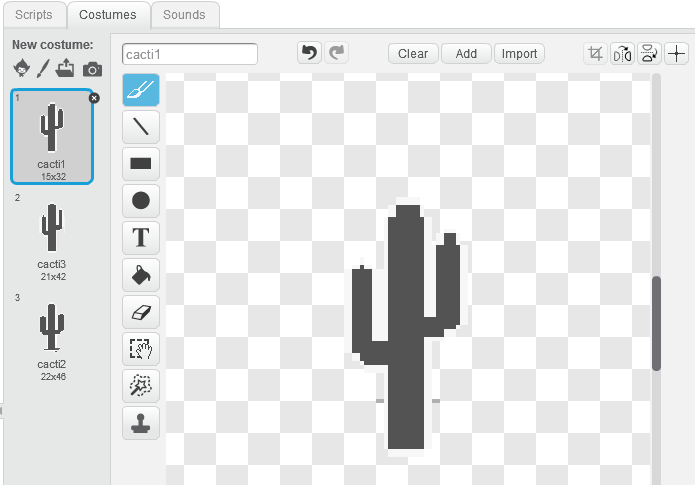Select the Ellipse tool
Image resolution: width=695 pixels, height=485 pixels.
point(141,200)
